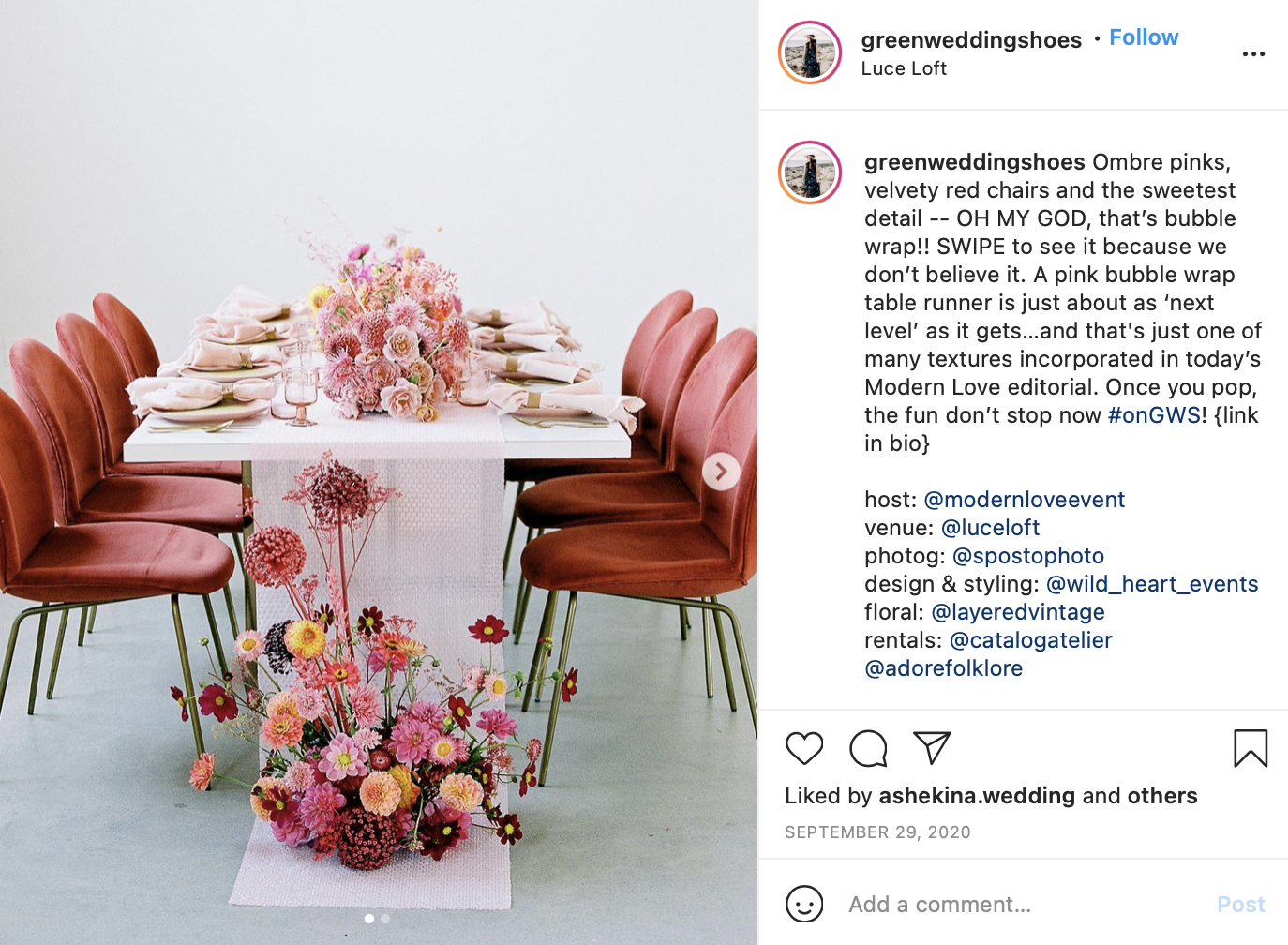Advance to next photo with arrow

721,472
